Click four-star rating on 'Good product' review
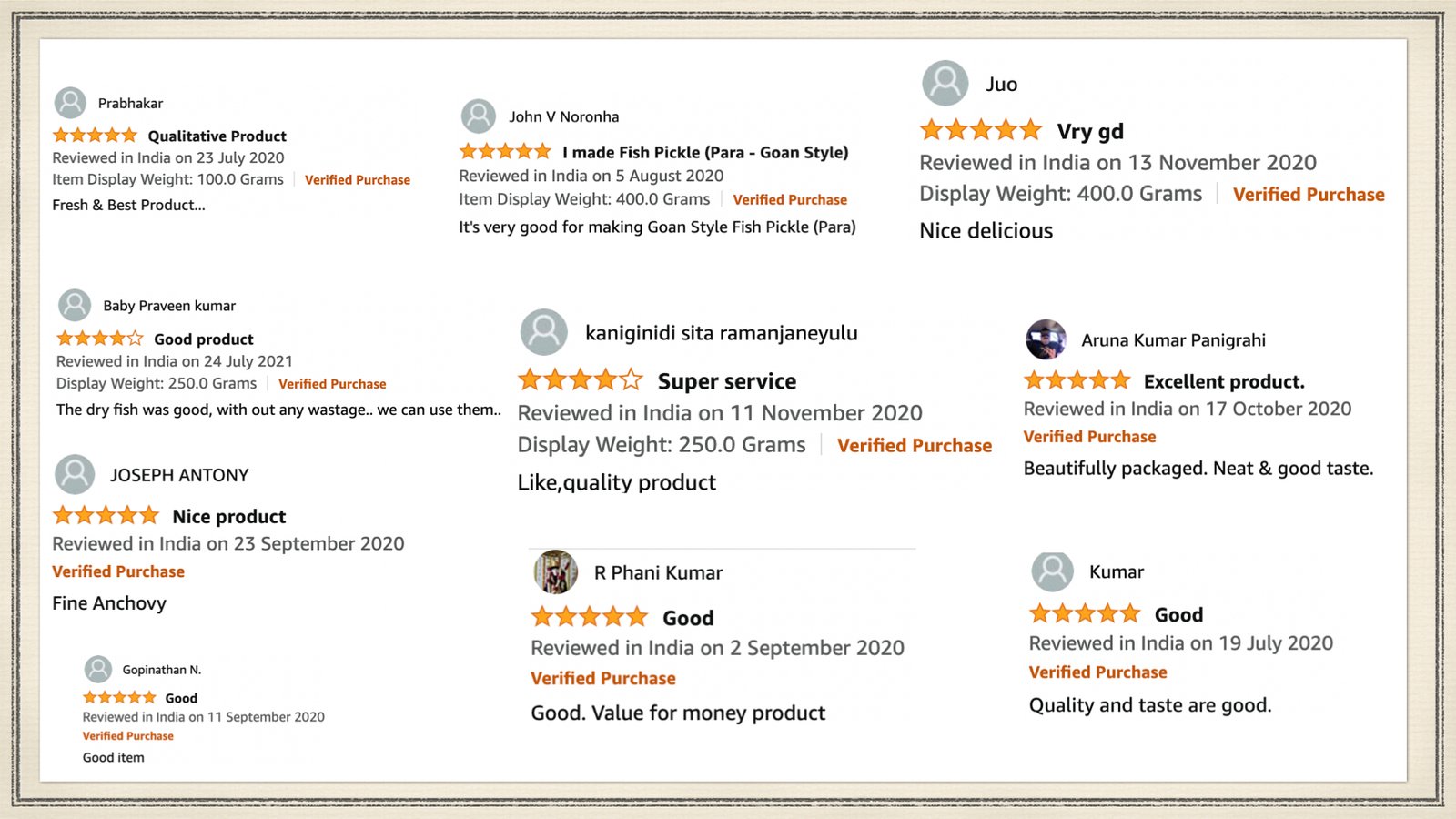 point(100,339)
